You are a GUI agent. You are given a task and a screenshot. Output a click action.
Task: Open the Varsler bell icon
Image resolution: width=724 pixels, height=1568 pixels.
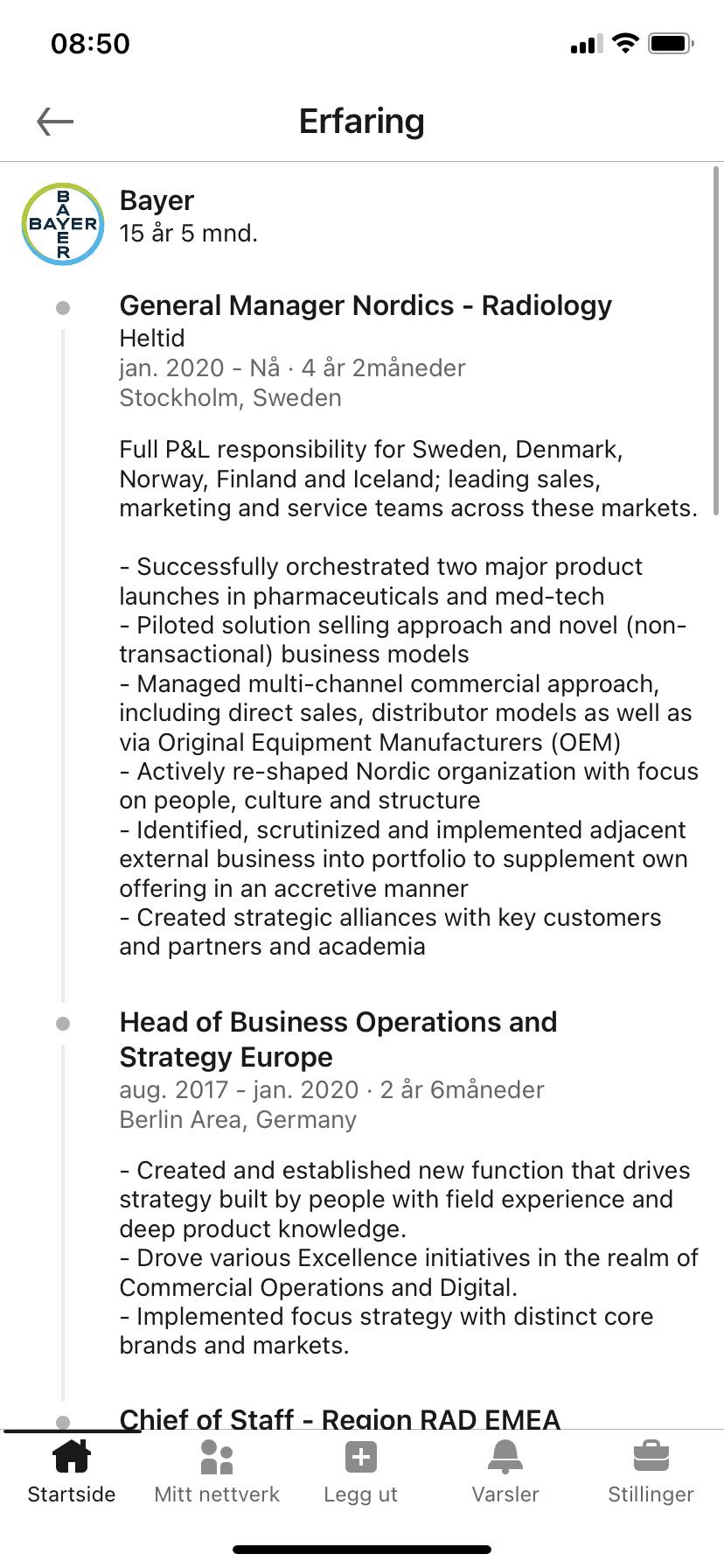pyautogui.click(x=505, y=1457)
